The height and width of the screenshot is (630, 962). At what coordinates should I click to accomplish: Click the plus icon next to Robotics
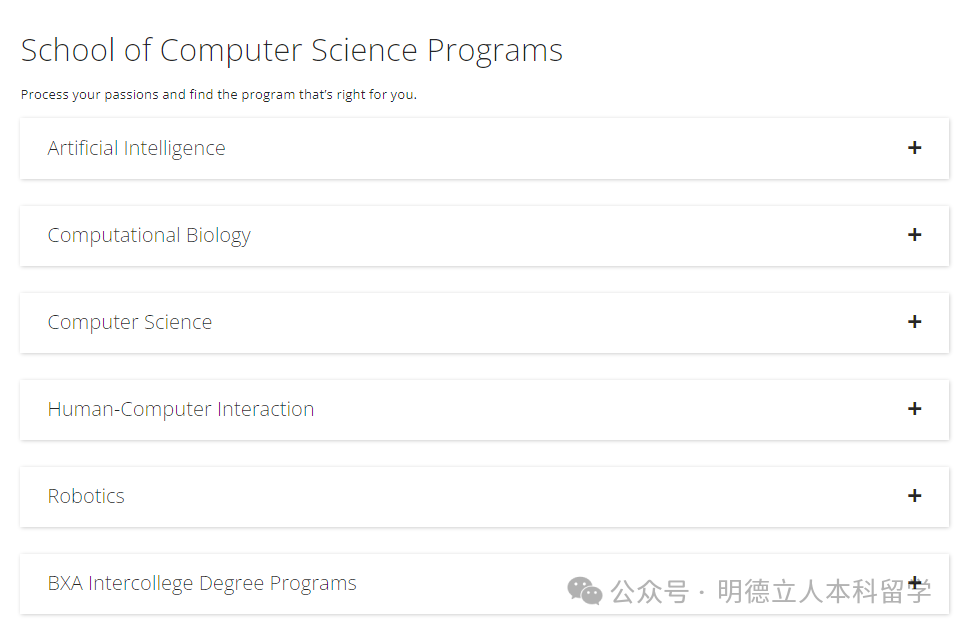click(914, 496)
